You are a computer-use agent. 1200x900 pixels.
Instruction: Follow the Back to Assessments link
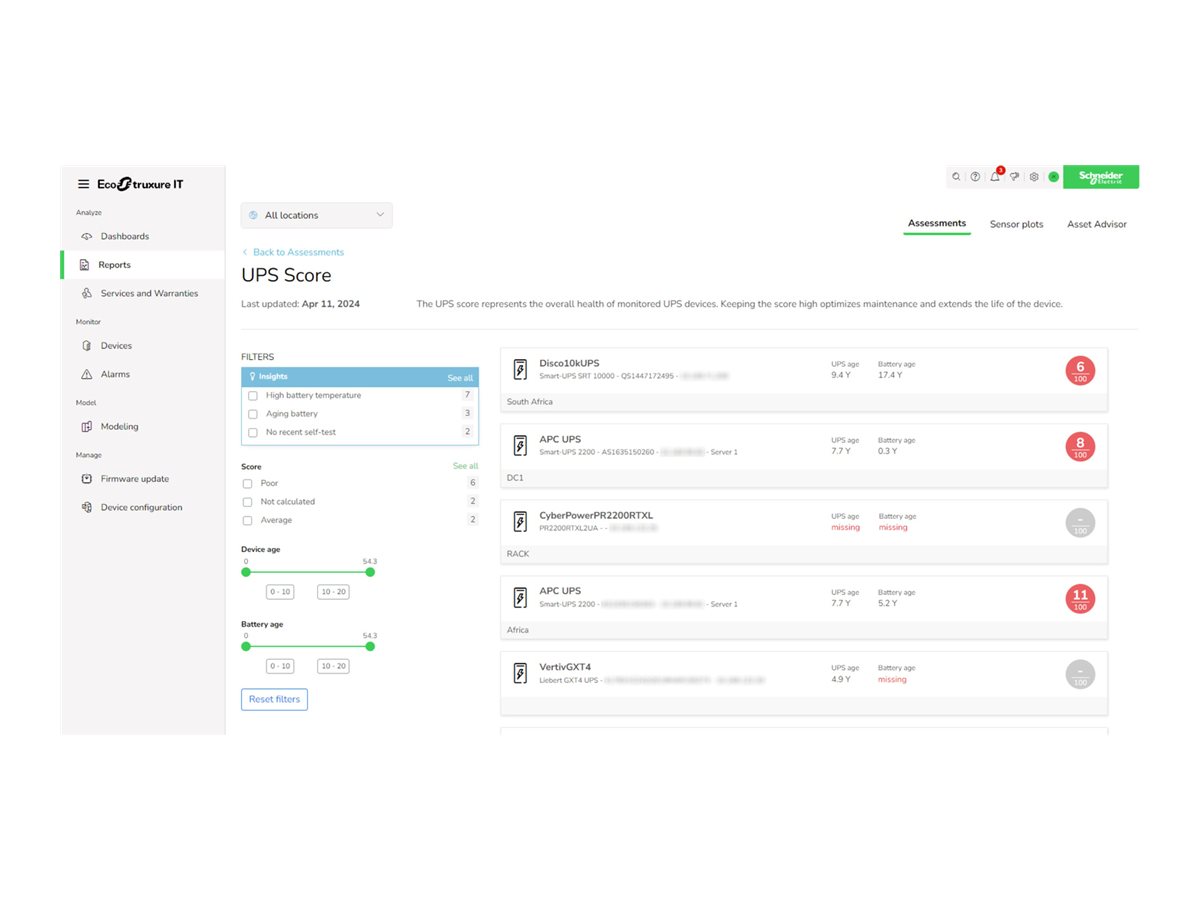pos(297,252)
